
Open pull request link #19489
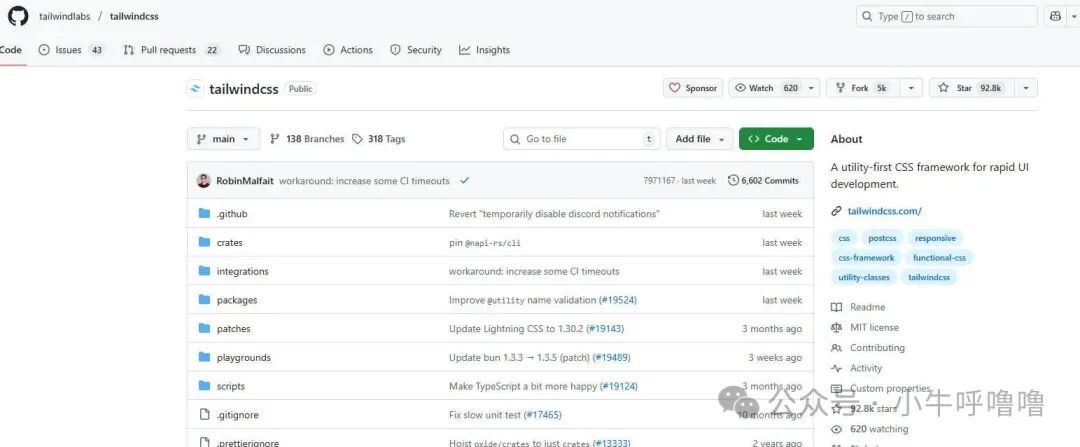tap(611, 357)
